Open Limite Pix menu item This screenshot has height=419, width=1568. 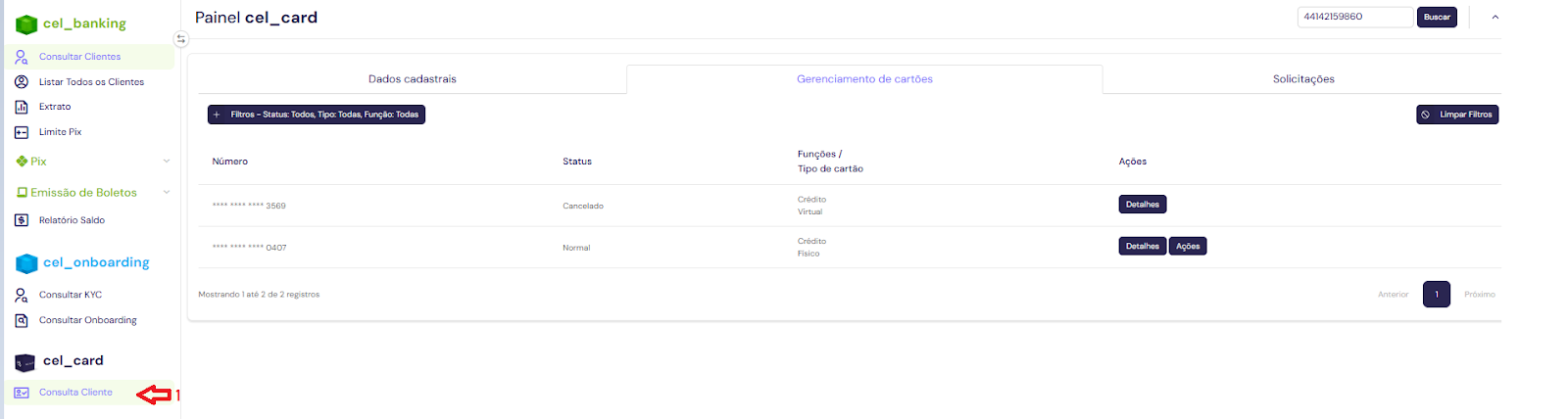coord(60,132)
